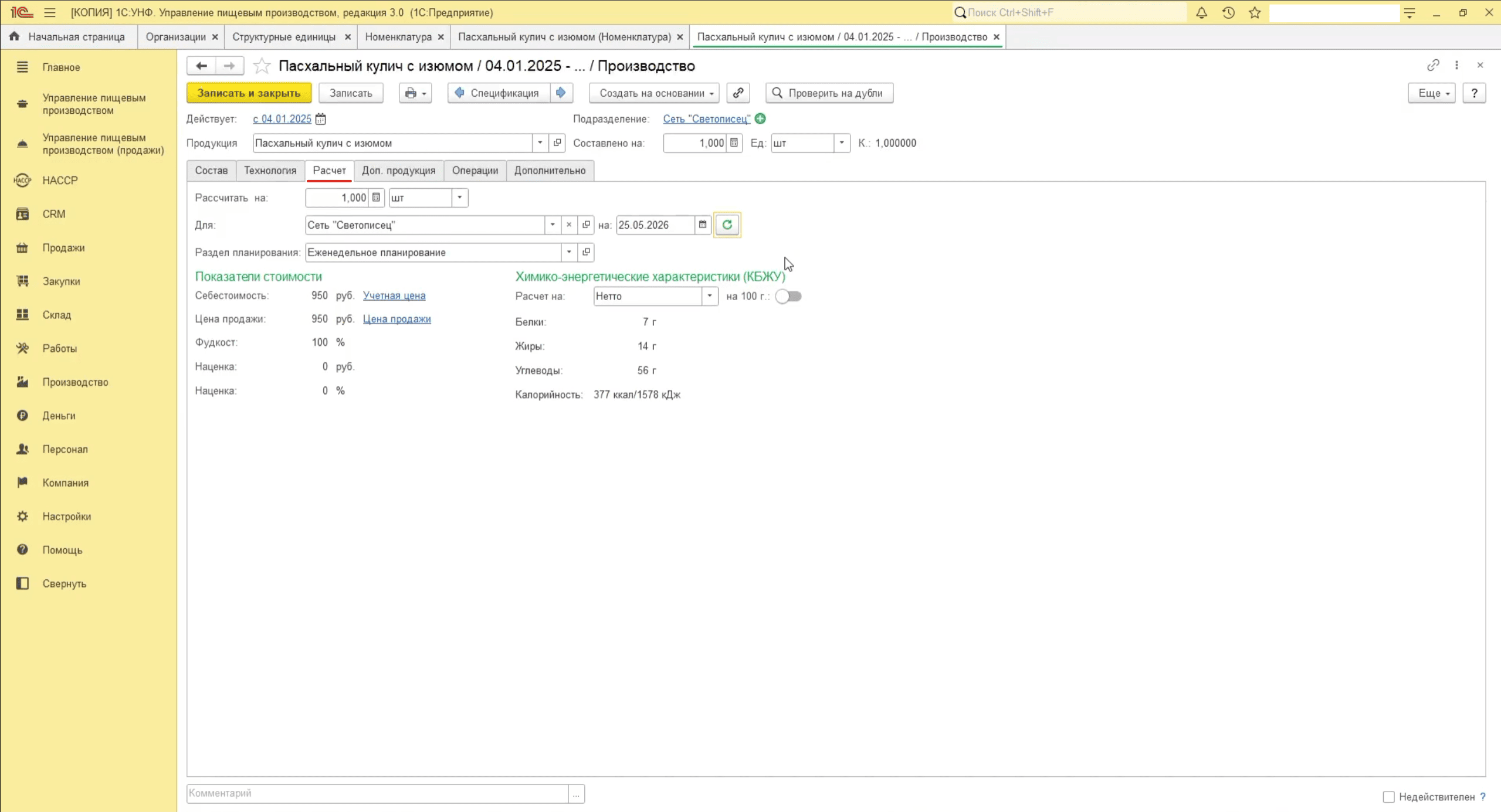Open the Доп. продукция tab
This screenshot has width=1501, height=812.
pos(399,171)
